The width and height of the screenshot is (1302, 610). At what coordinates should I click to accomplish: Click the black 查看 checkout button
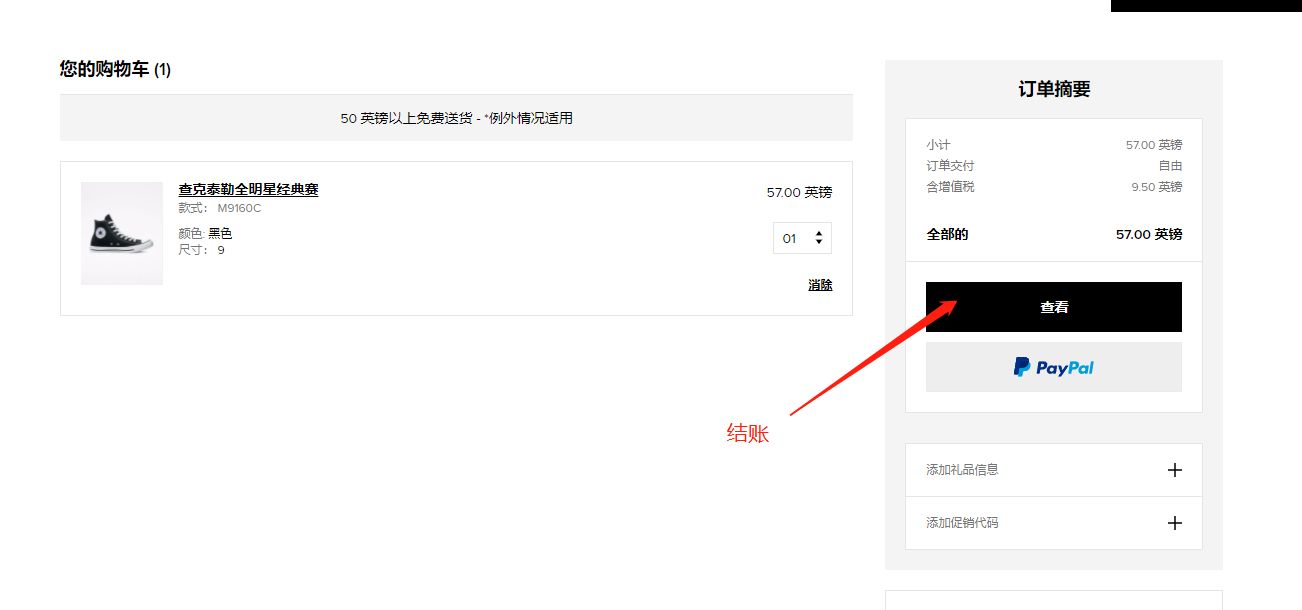1053,307
